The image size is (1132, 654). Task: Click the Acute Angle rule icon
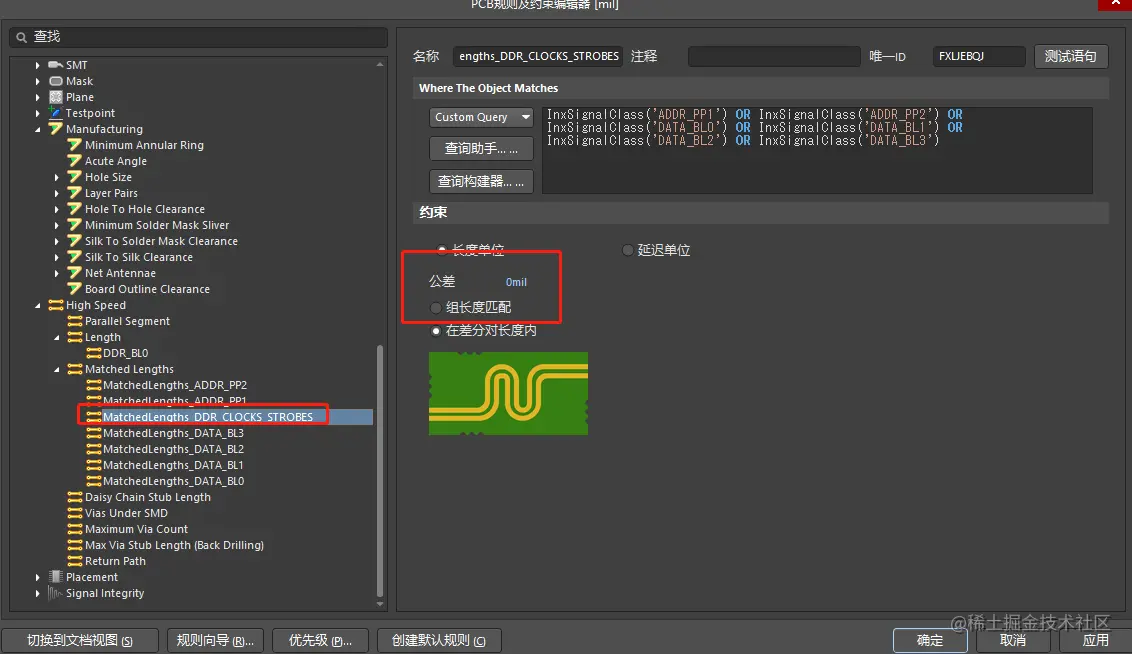coord(74,160)
